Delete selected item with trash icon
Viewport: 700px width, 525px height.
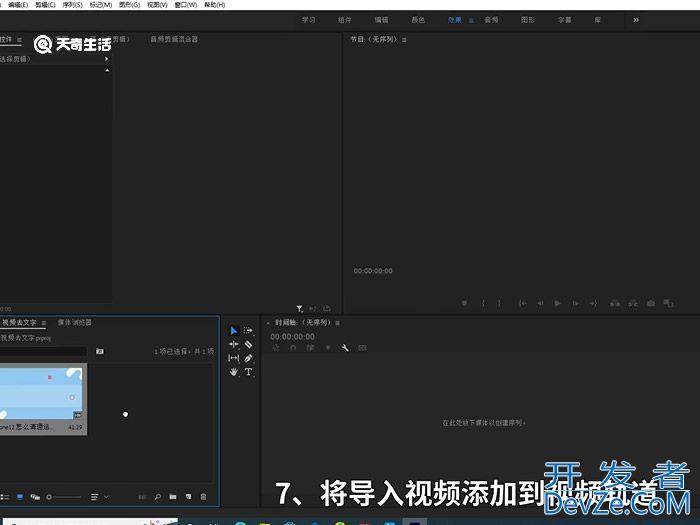tap(204, 497)
